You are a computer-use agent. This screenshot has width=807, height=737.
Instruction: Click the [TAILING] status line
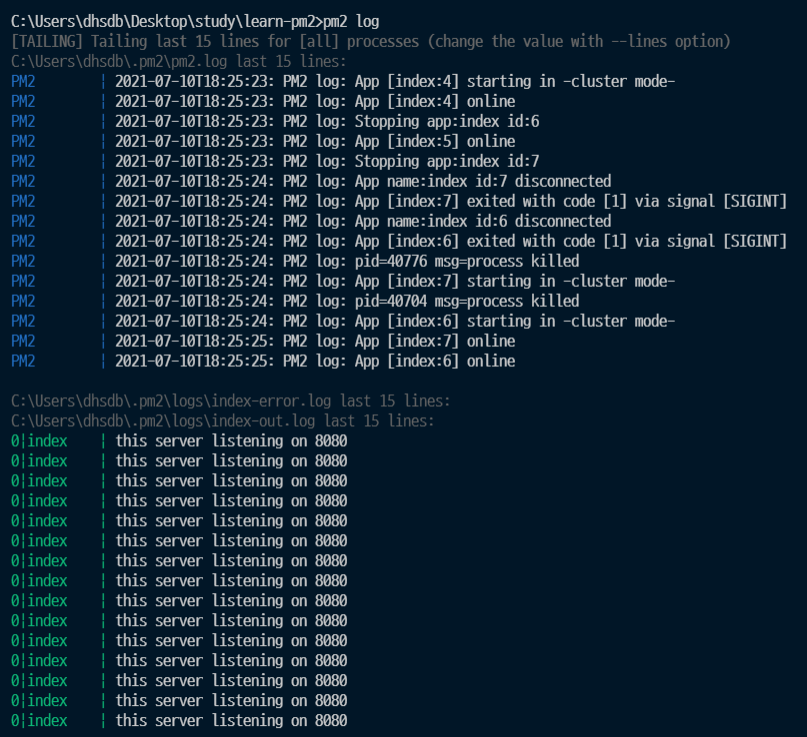tap(371, 42)
